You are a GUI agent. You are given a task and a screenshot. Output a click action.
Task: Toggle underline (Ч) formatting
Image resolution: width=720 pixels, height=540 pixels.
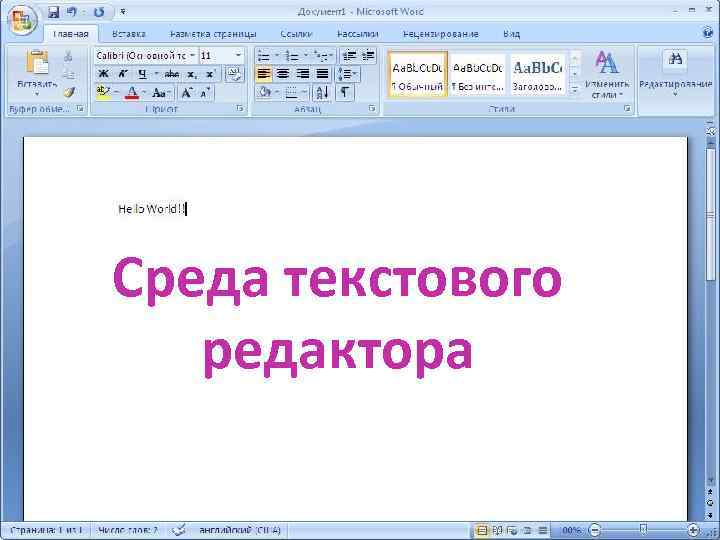[x=142, y=74]
